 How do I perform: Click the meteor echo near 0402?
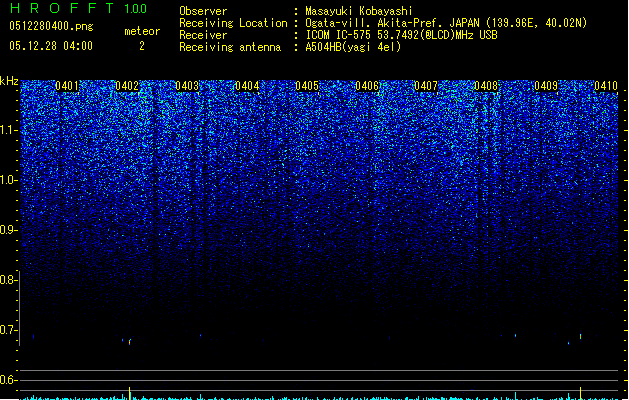click(129, 342)
